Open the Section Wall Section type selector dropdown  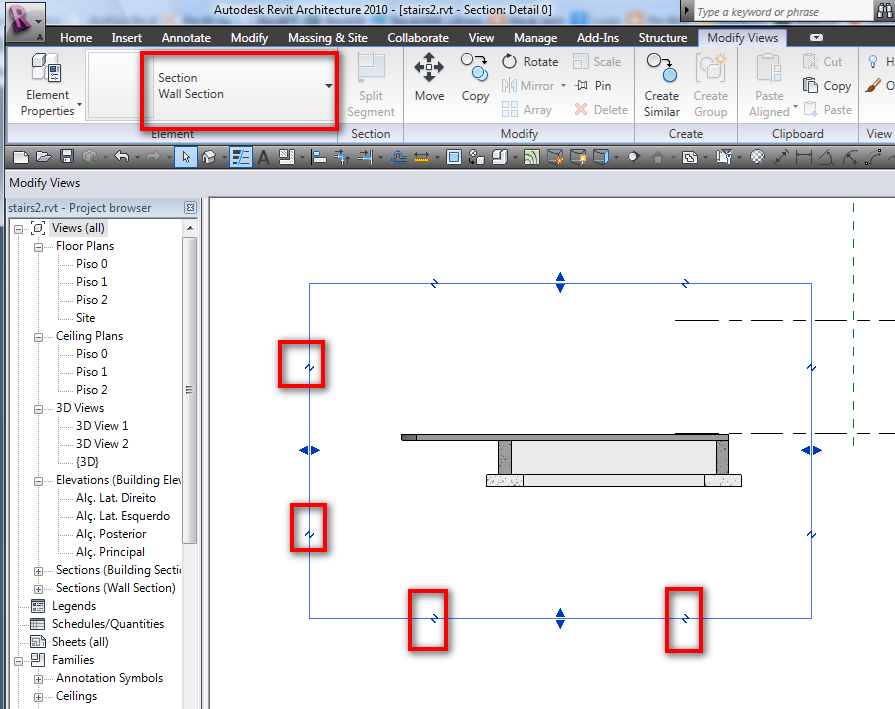click(329, 86)
